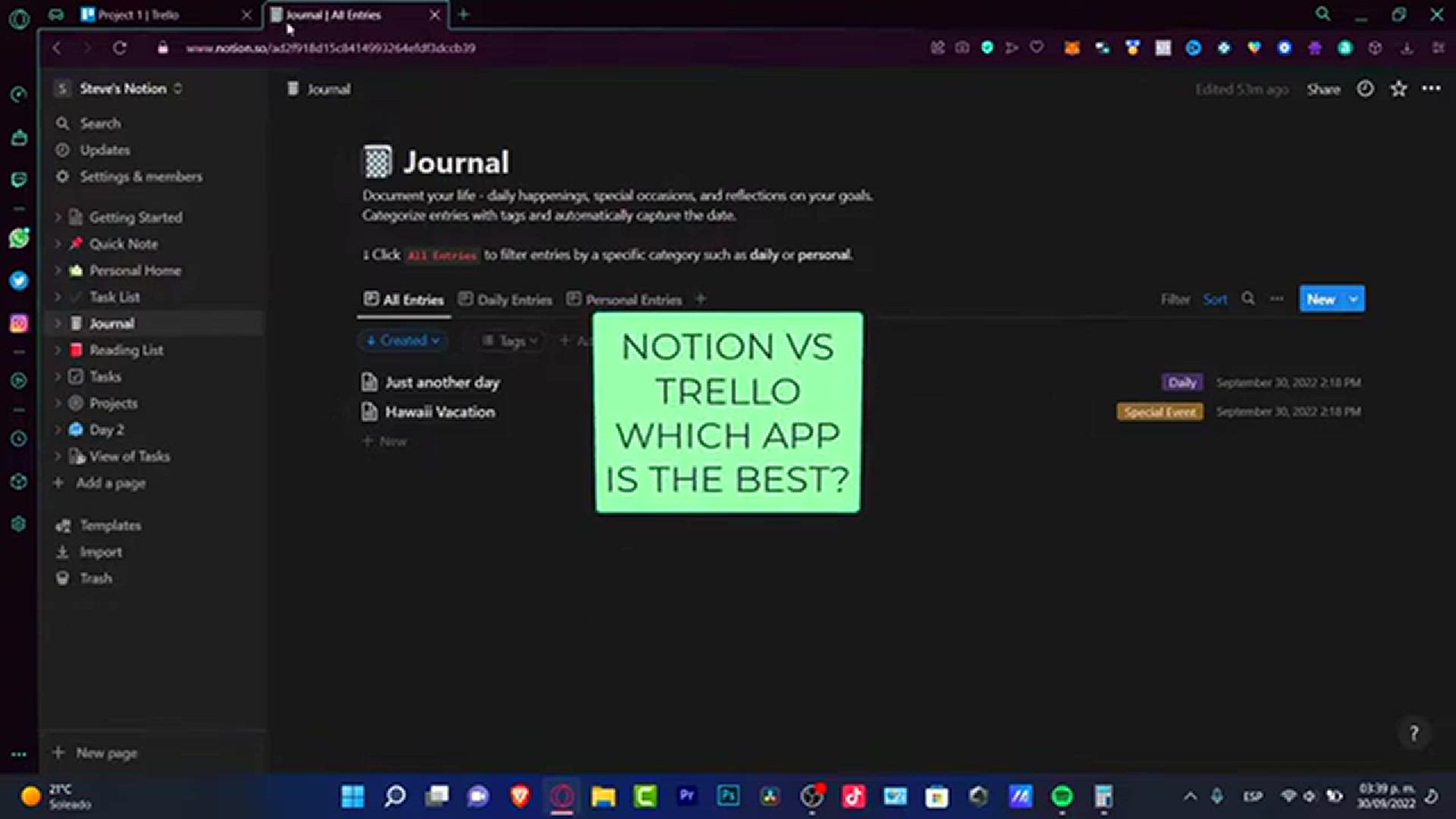Screen dimensions: 1456x819
Task: Add a new row below Hawaii Vacation
Action: [x=385, y=441]
